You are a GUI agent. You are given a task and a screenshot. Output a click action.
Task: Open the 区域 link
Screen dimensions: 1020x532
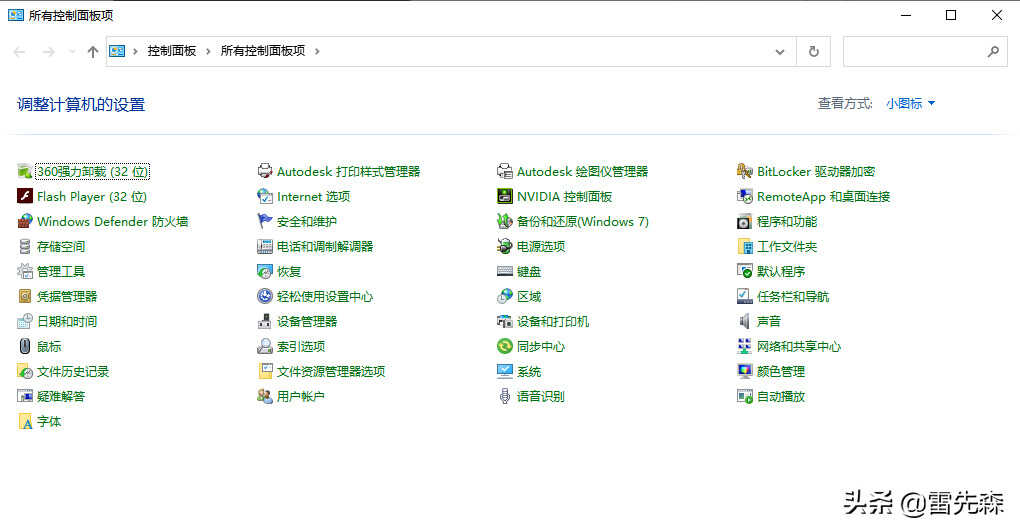click(529, 297)
